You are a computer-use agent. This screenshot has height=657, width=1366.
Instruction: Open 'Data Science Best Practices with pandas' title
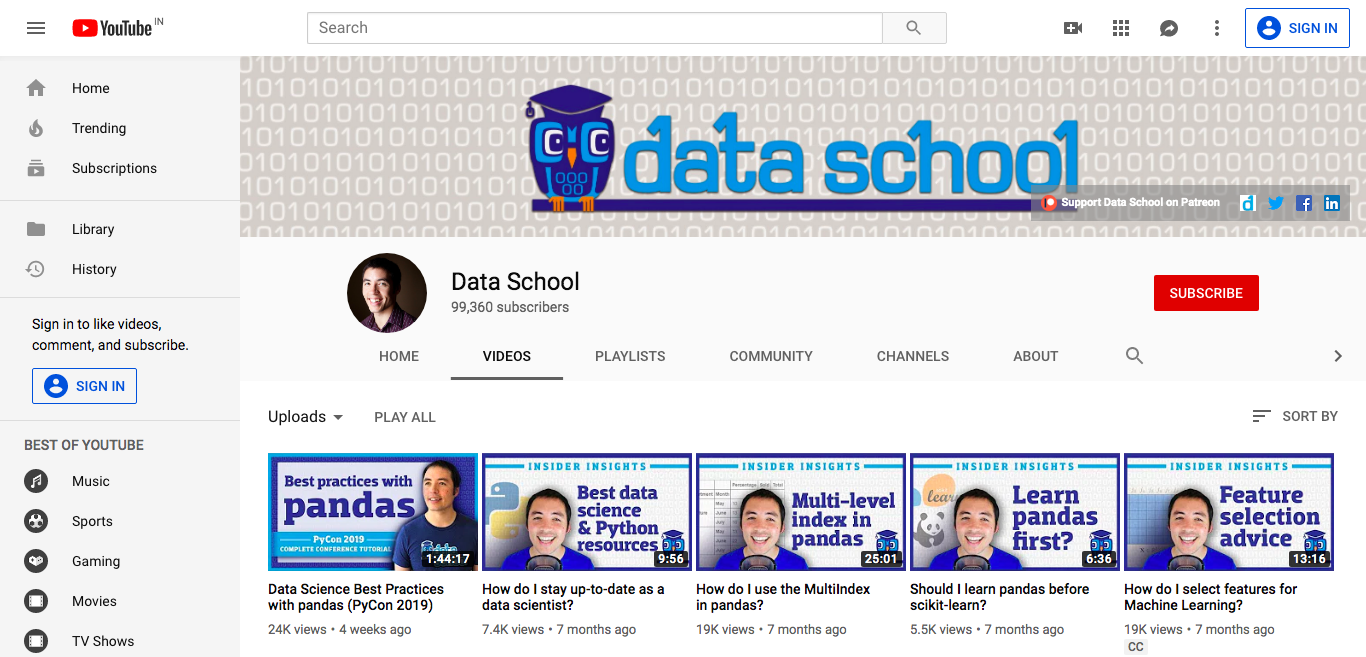(x=356, y=597)
